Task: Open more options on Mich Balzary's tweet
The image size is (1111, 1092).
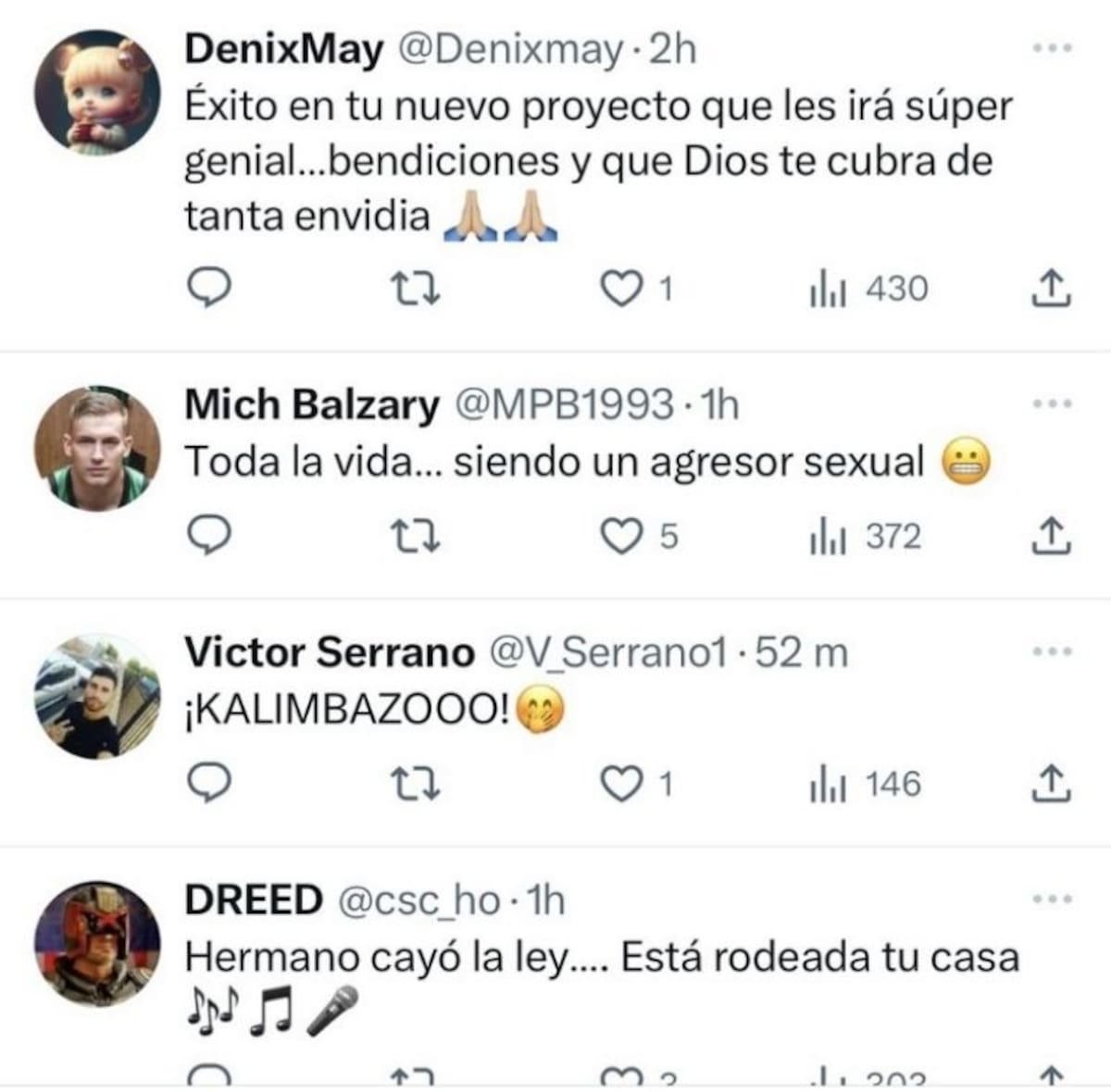Action: [1053, 403]
